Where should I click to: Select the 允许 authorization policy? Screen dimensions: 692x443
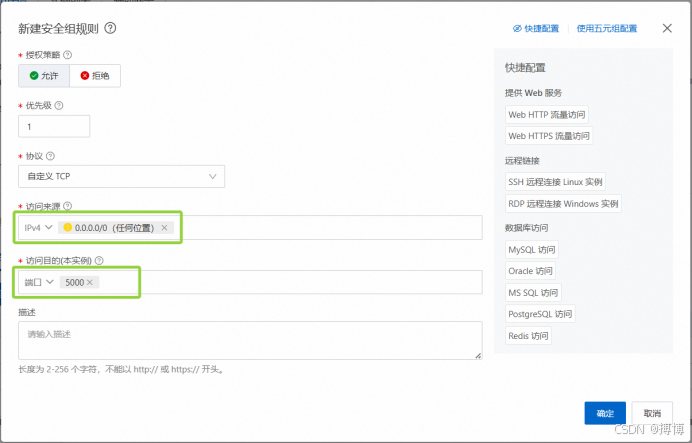[x=43, y=75]
